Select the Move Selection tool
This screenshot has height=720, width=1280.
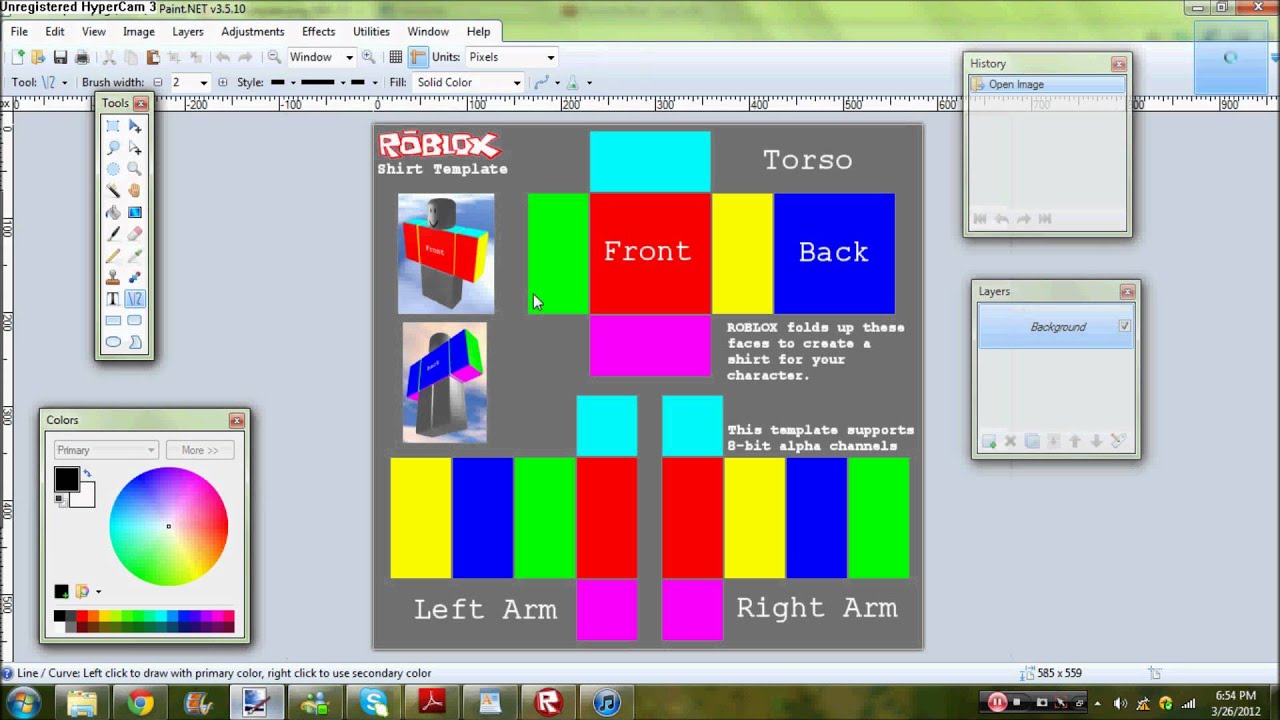point(134,147)
